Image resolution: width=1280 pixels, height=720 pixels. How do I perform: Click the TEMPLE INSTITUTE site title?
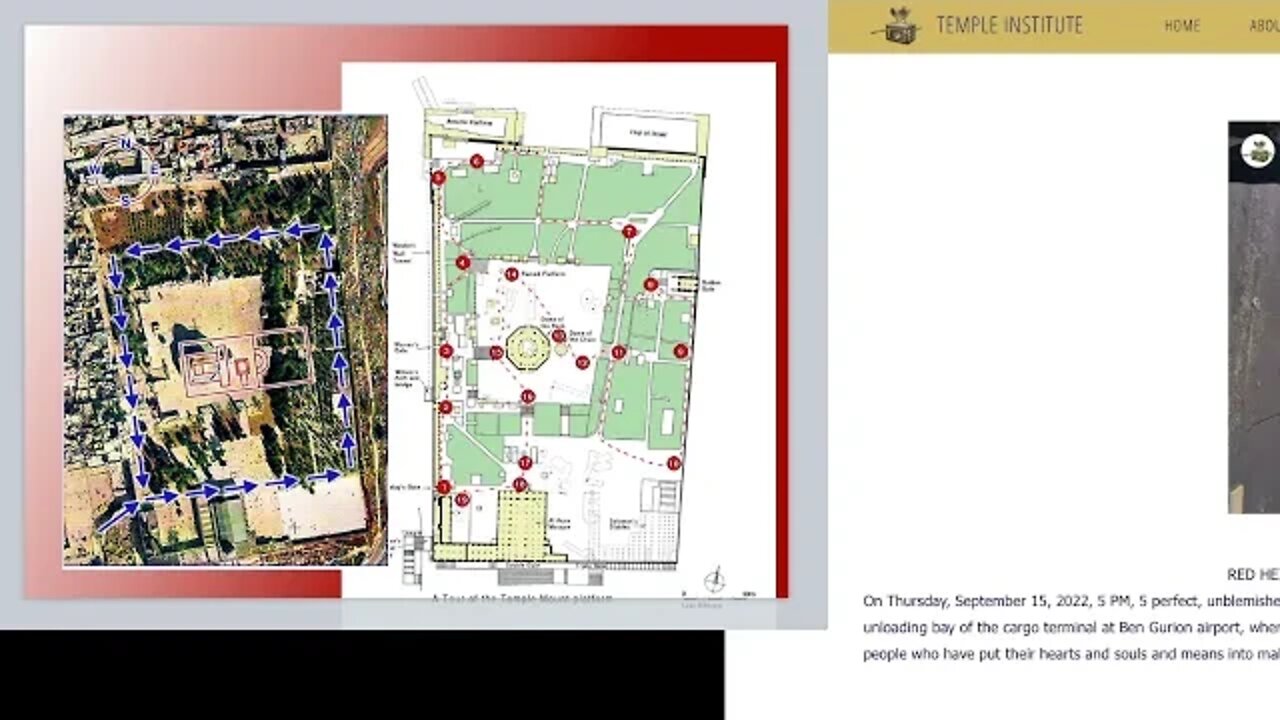1009,25
